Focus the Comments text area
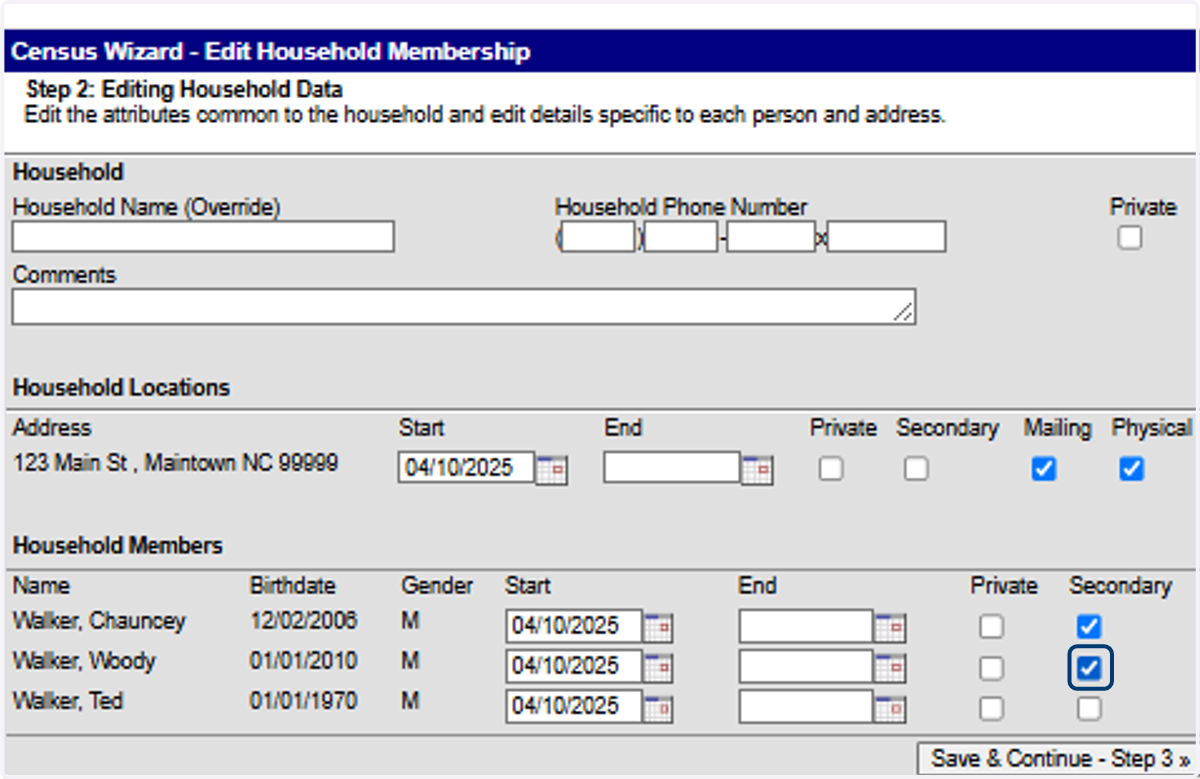 464,307
